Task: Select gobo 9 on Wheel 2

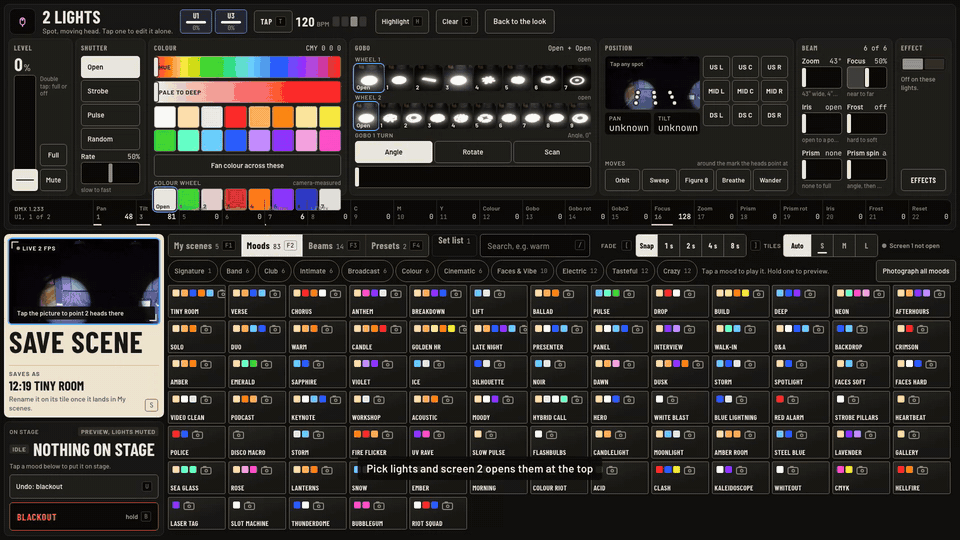Action: [580, 116]
